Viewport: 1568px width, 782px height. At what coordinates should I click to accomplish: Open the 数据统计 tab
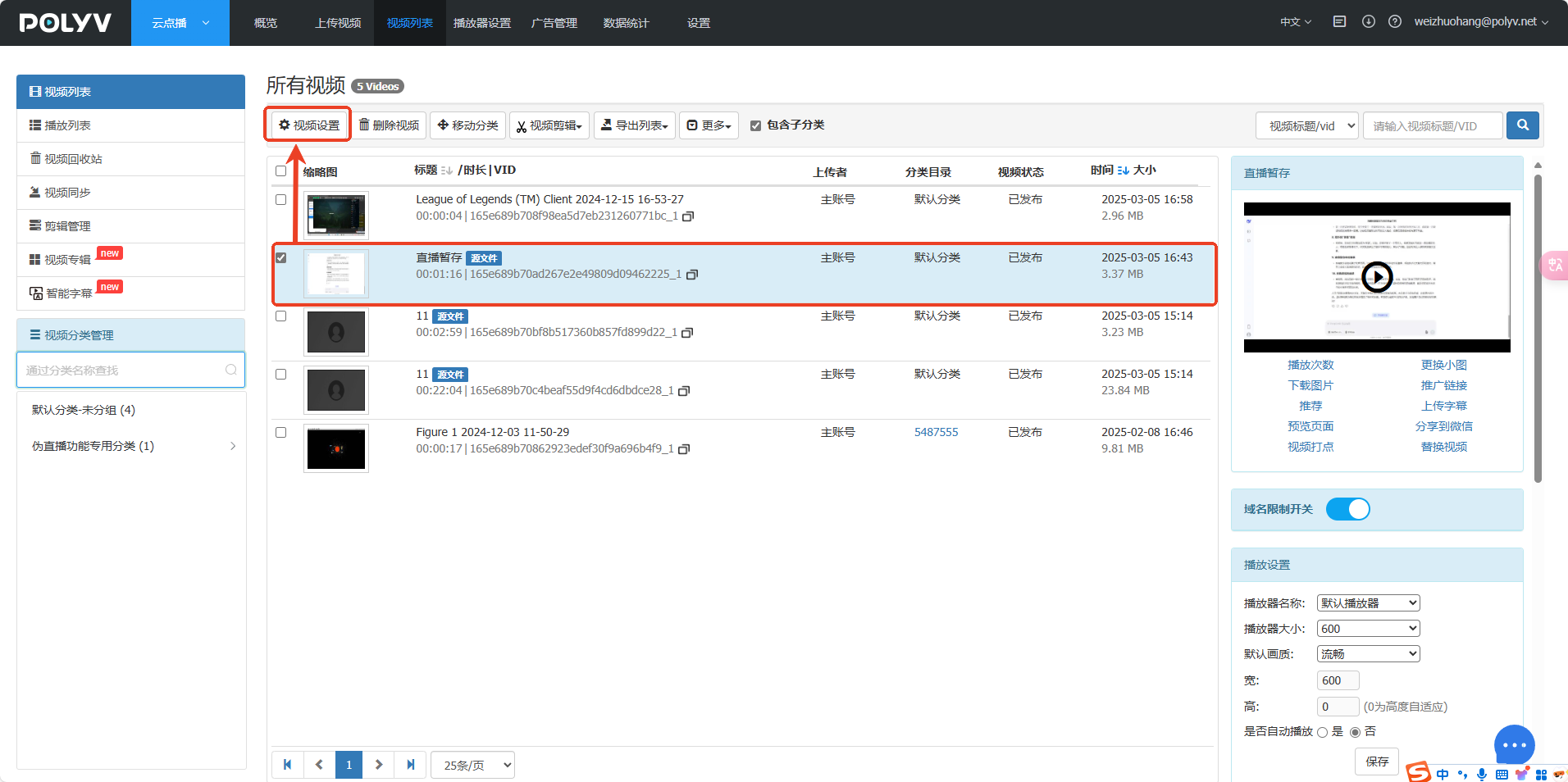click(x=627, y=23)
